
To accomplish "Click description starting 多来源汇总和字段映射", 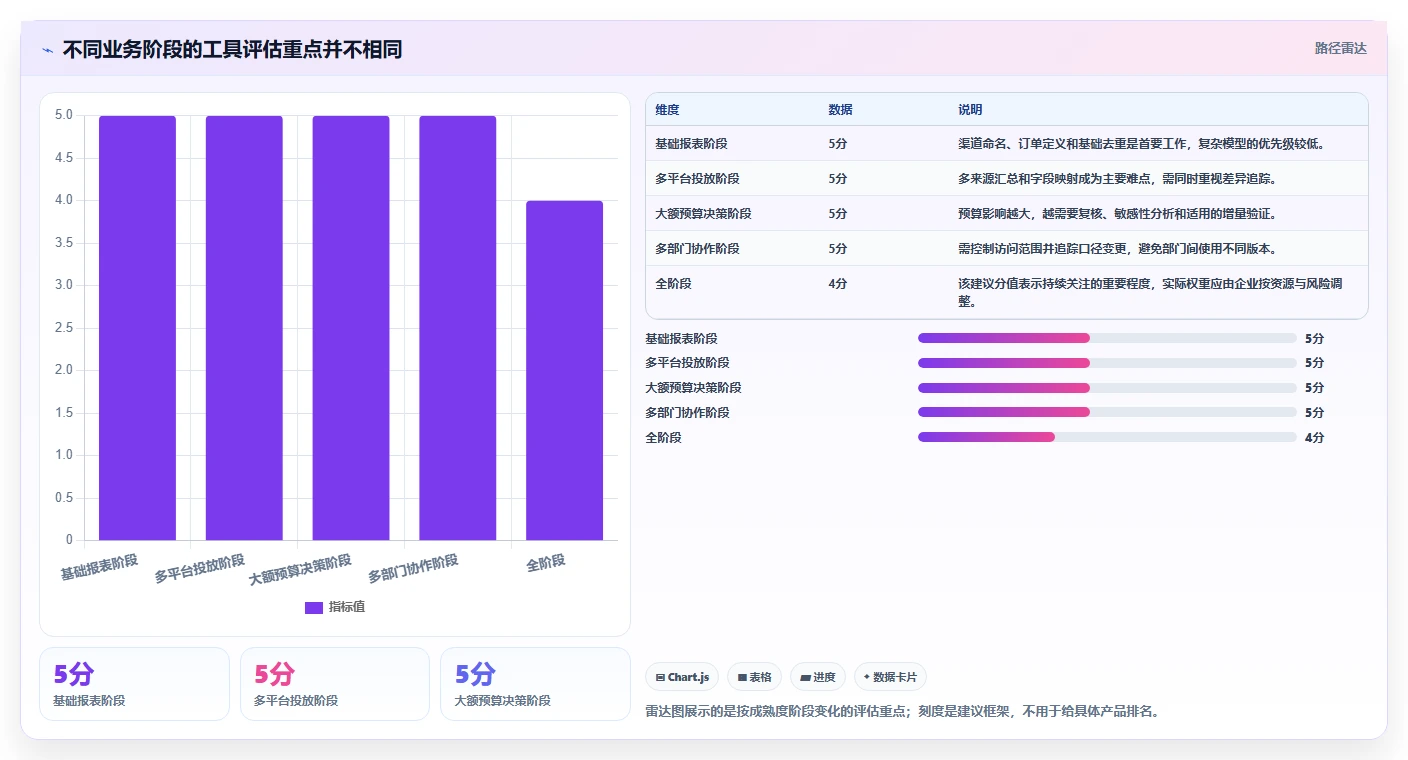I will click(1117, 179).
